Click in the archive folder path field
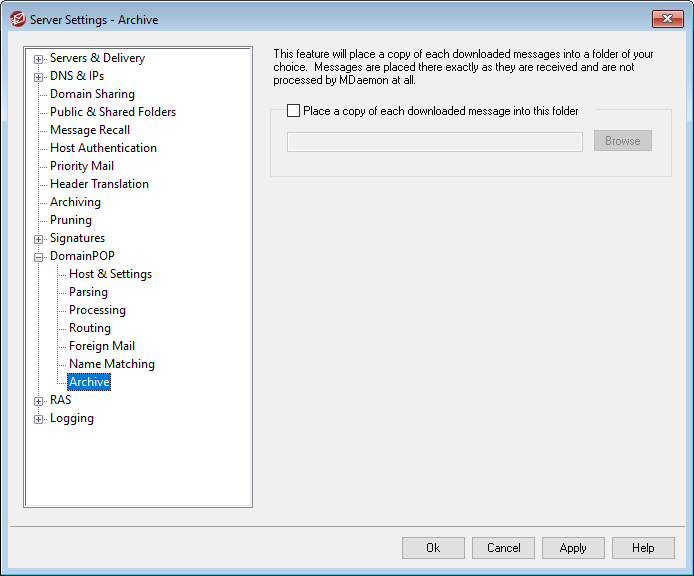 coord(434,142)
